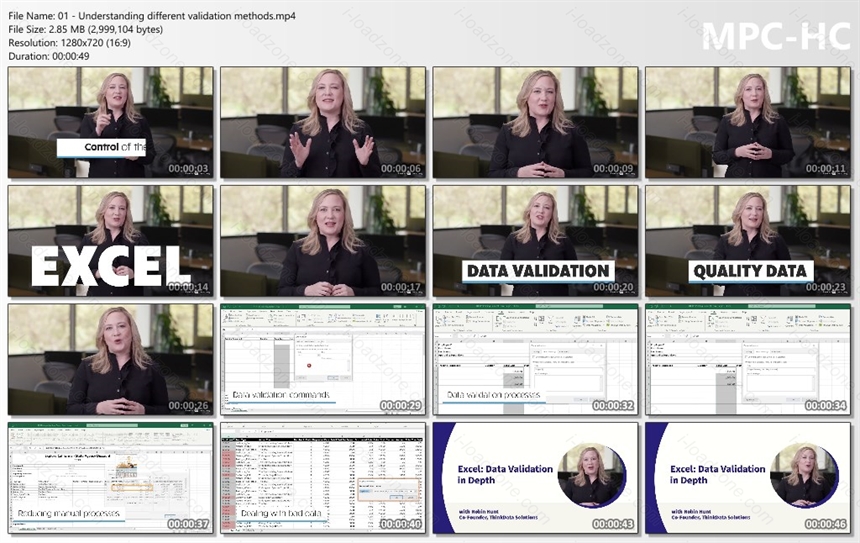The height and width of the screenshot is (543, 860).
Task: Select the thumbnail at 00:00:06
Action: [323, 122]
